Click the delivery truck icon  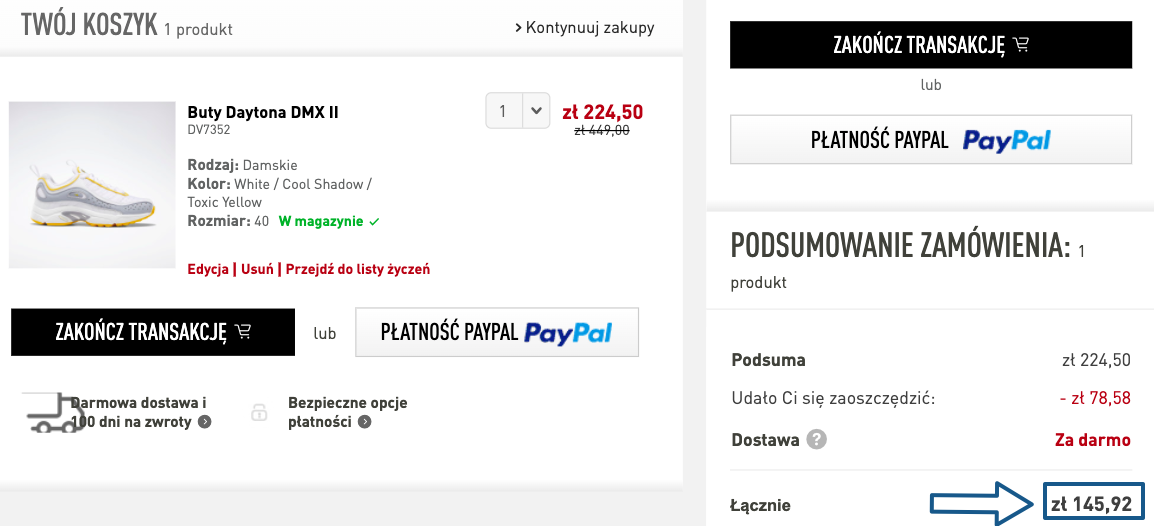[x=55, y=412]
